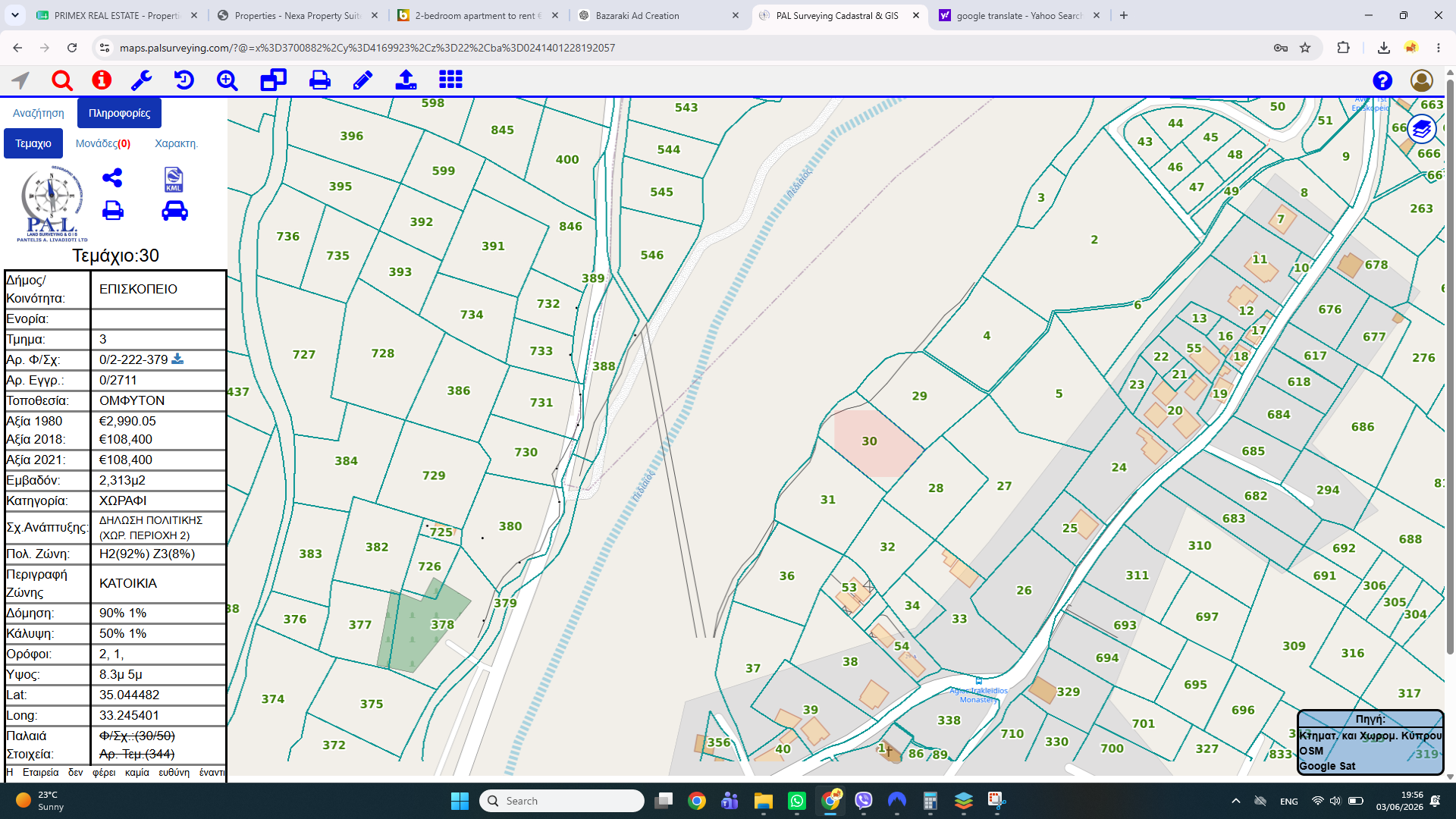Click the Αξία 2021 value €108,400
The image size is (1456, 819).
click(126, 460)
